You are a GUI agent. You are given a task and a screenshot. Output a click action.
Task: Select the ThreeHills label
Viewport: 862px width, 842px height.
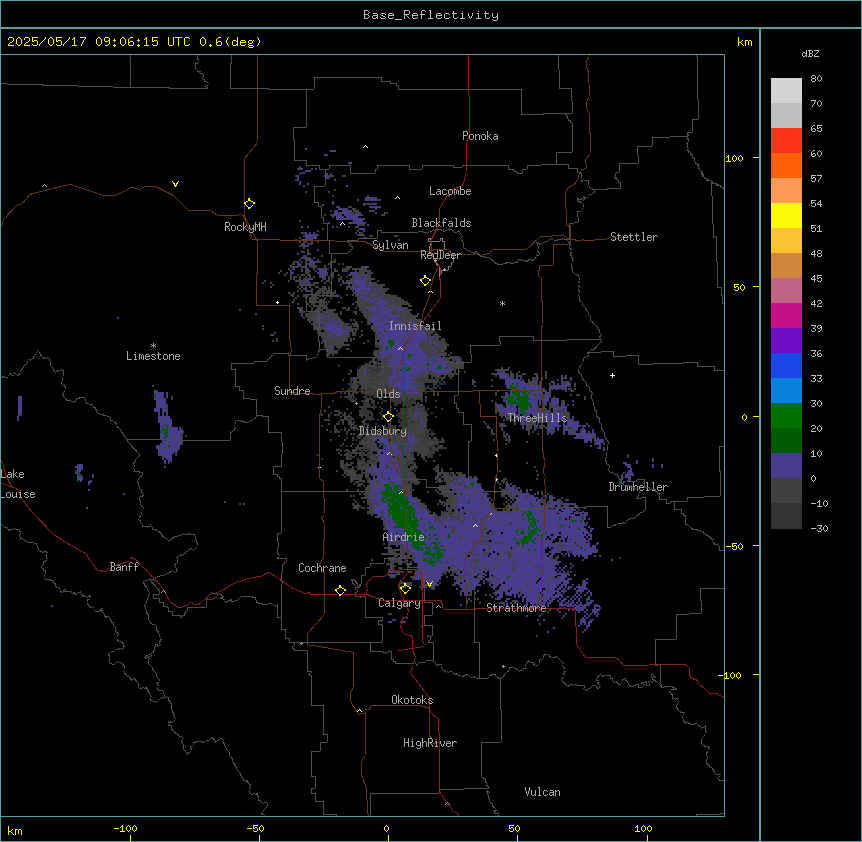537,418
